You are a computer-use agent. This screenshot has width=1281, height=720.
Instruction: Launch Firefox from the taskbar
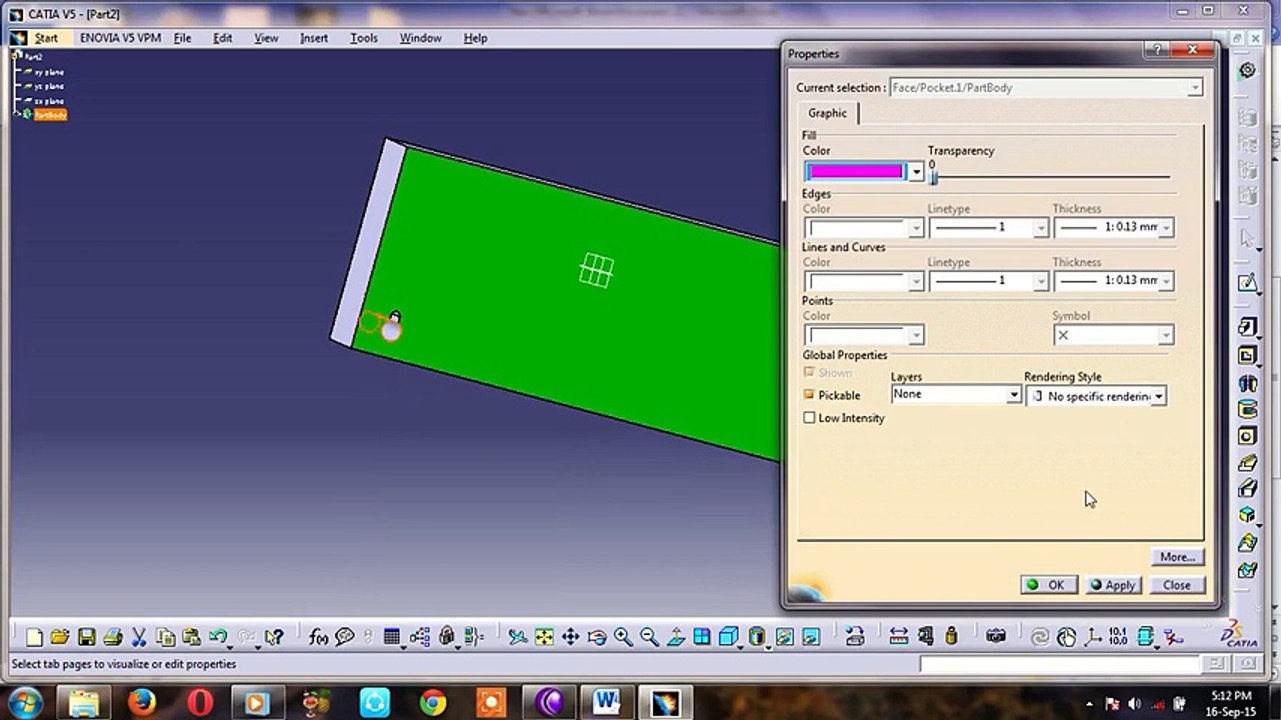pyautogui.click(x=143, y=702)
